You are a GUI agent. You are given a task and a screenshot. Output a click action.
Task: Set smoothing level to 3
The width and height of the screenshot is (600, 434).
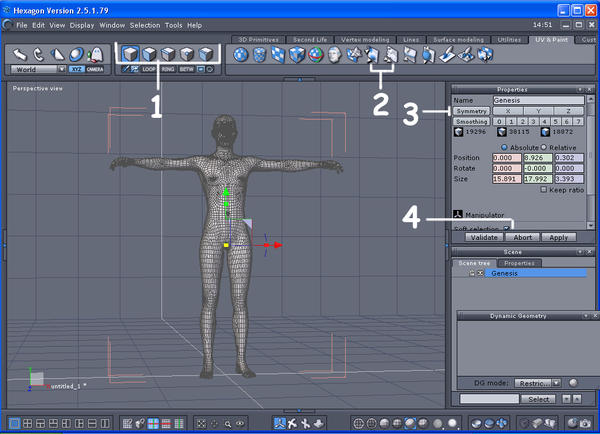point(534,121)
